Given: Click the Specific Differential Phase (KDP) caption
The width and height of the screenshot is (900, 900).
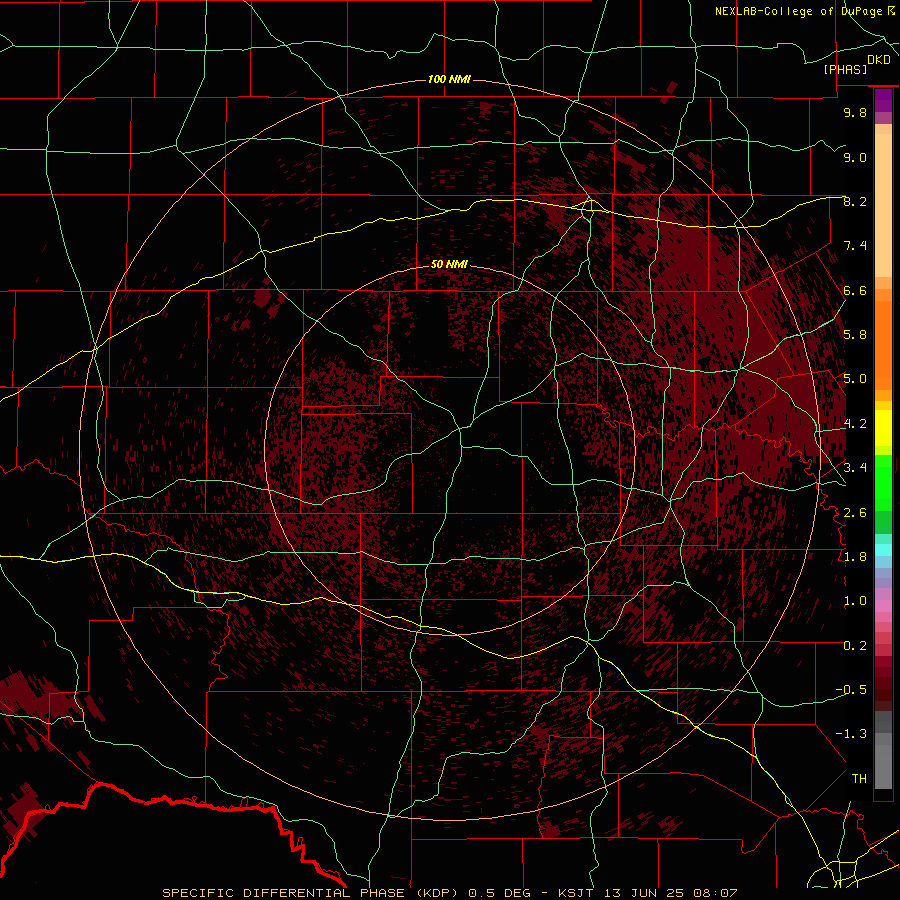Looking at the screenshot, I should coord(312,893).
